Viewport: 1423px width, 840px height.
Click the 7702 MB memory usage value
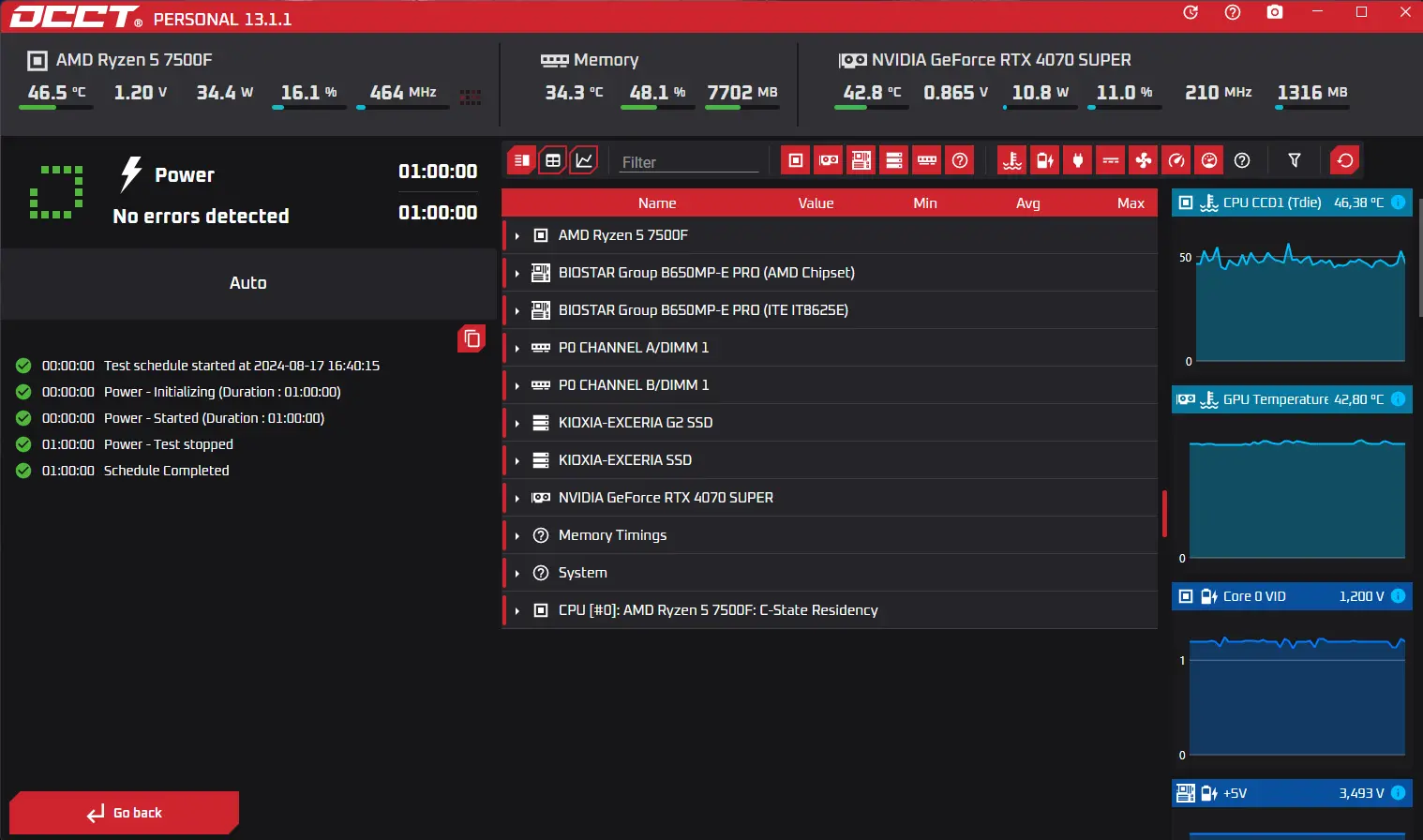[x=742, y=92]
